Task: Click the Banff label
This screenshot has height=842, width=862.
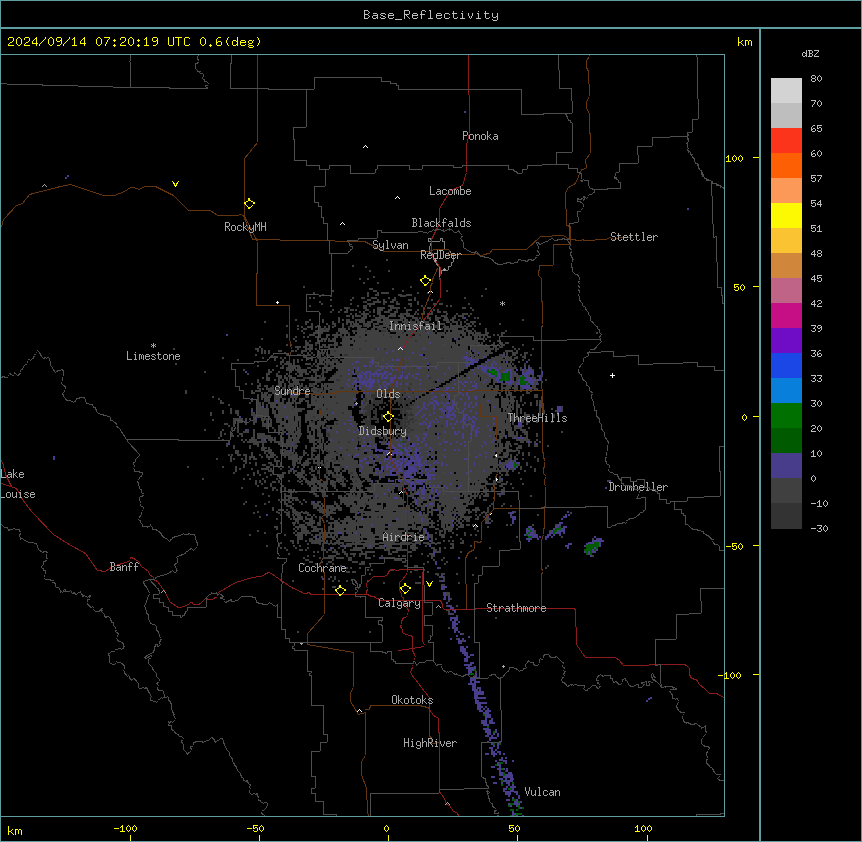Action: (x=124, y=567)
